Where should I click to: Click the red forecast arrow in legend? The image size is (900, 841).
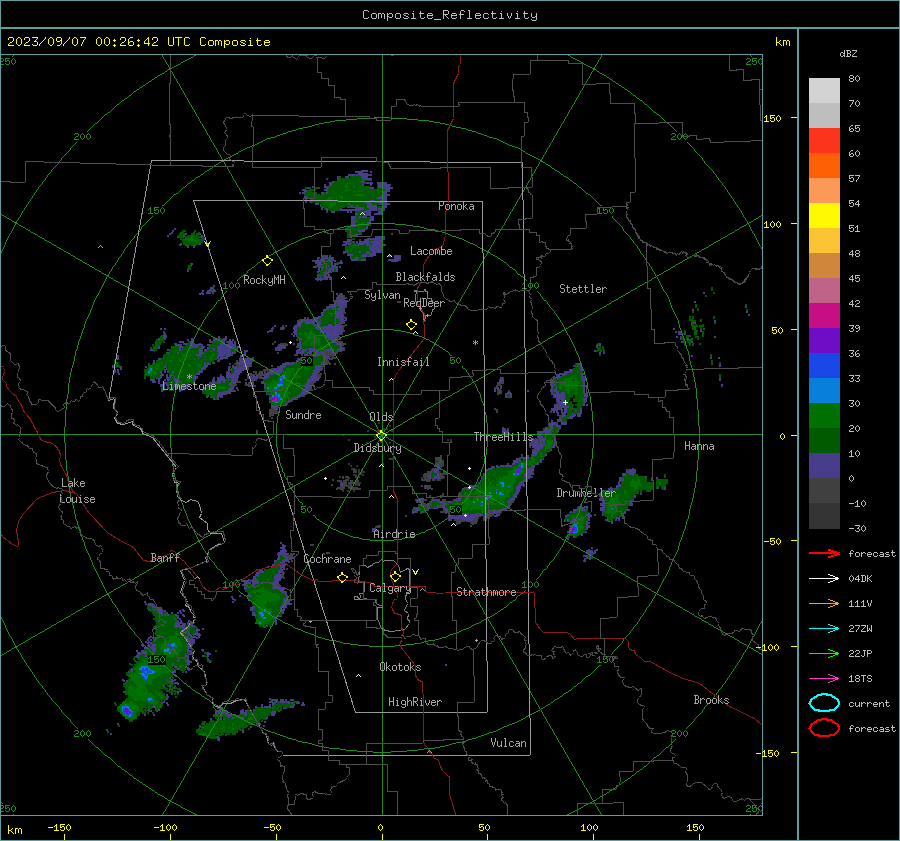click(824, 553)
